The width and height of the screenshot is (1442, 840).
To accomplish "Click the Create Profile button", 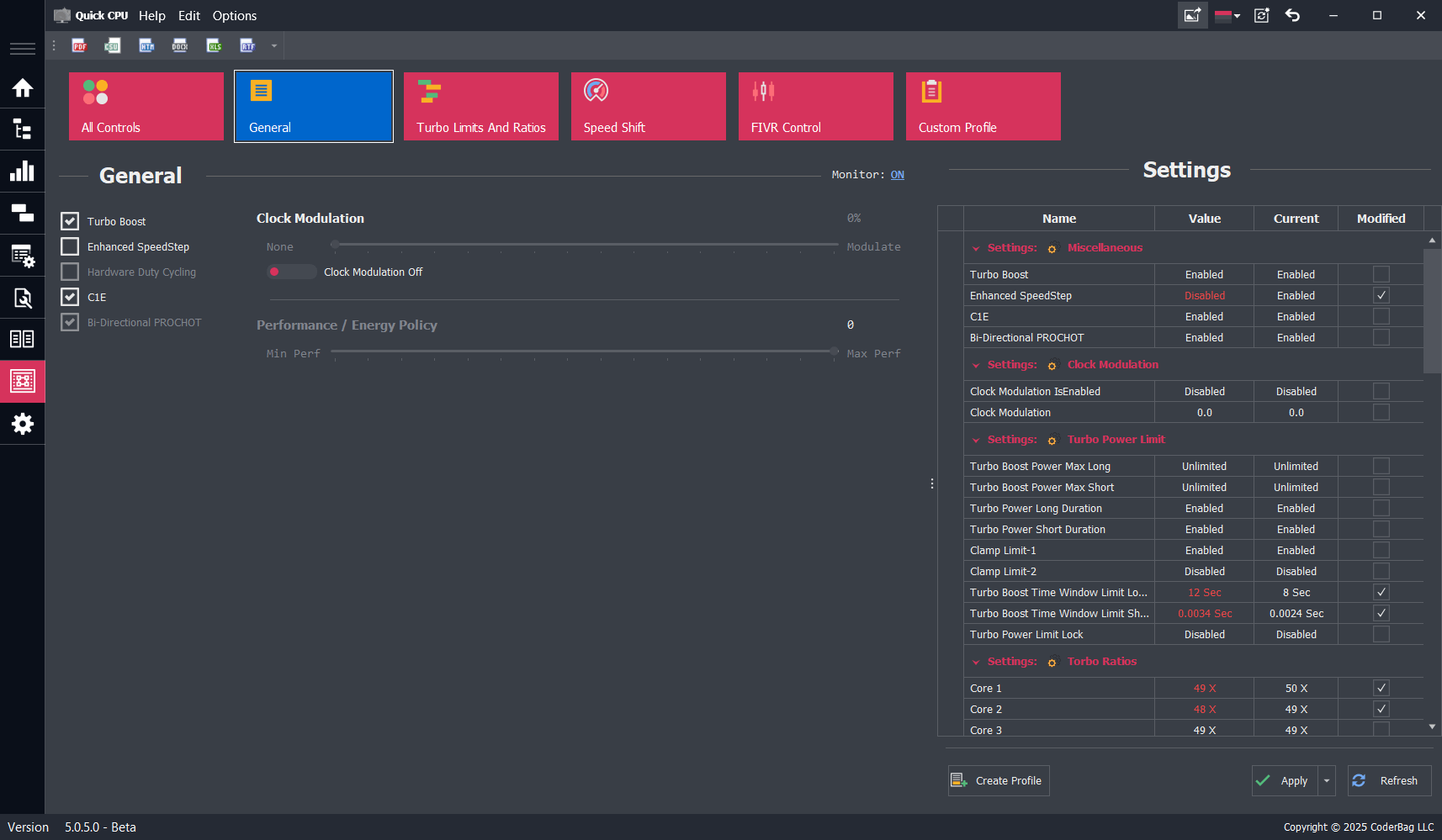I will (x=999, y=780).
